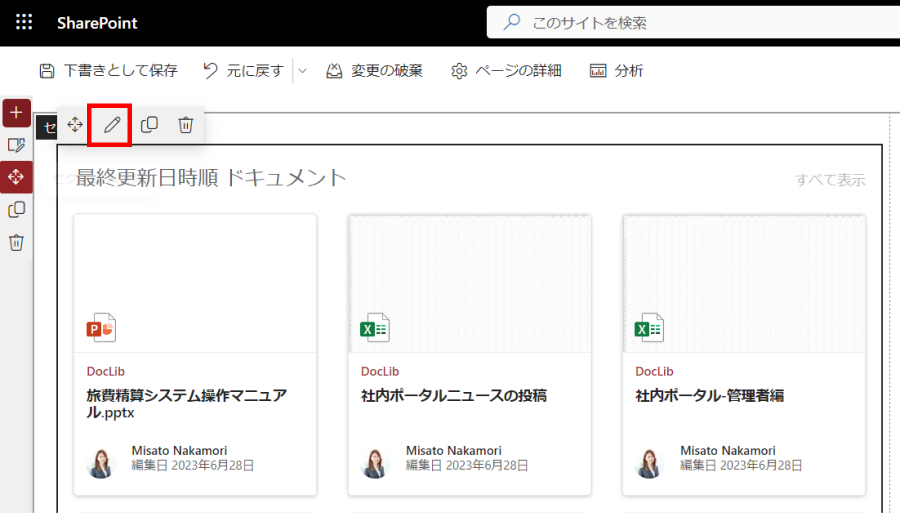
Task: Edit web part with the pencil icon
Action: [111, 125]
